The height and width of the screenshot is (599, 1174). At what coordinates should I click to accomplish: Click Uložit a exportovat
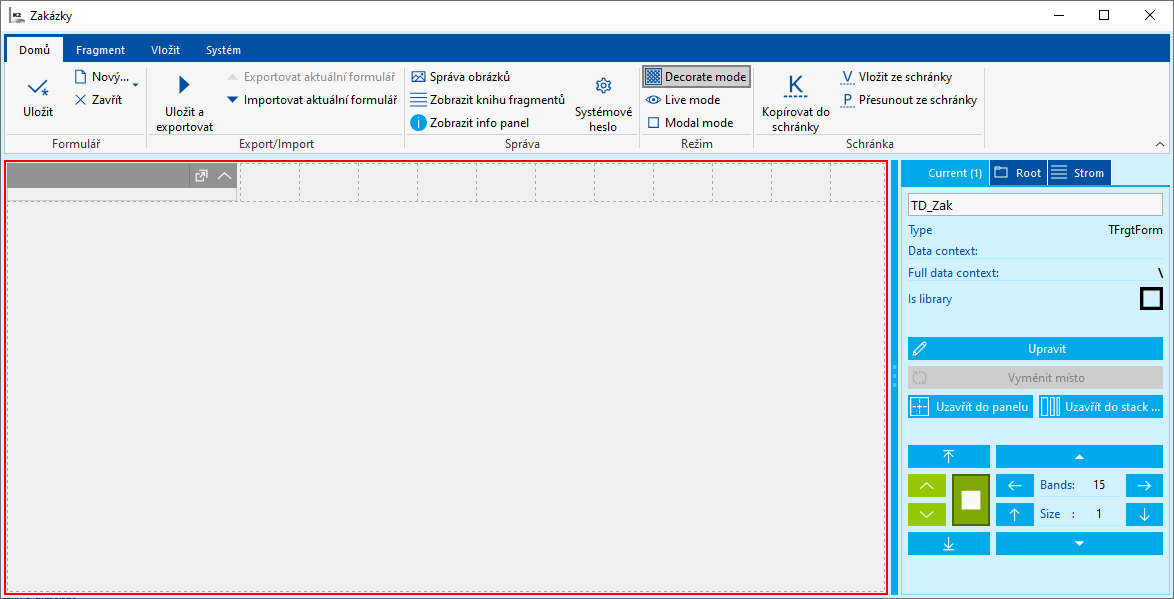pos(184,104)
